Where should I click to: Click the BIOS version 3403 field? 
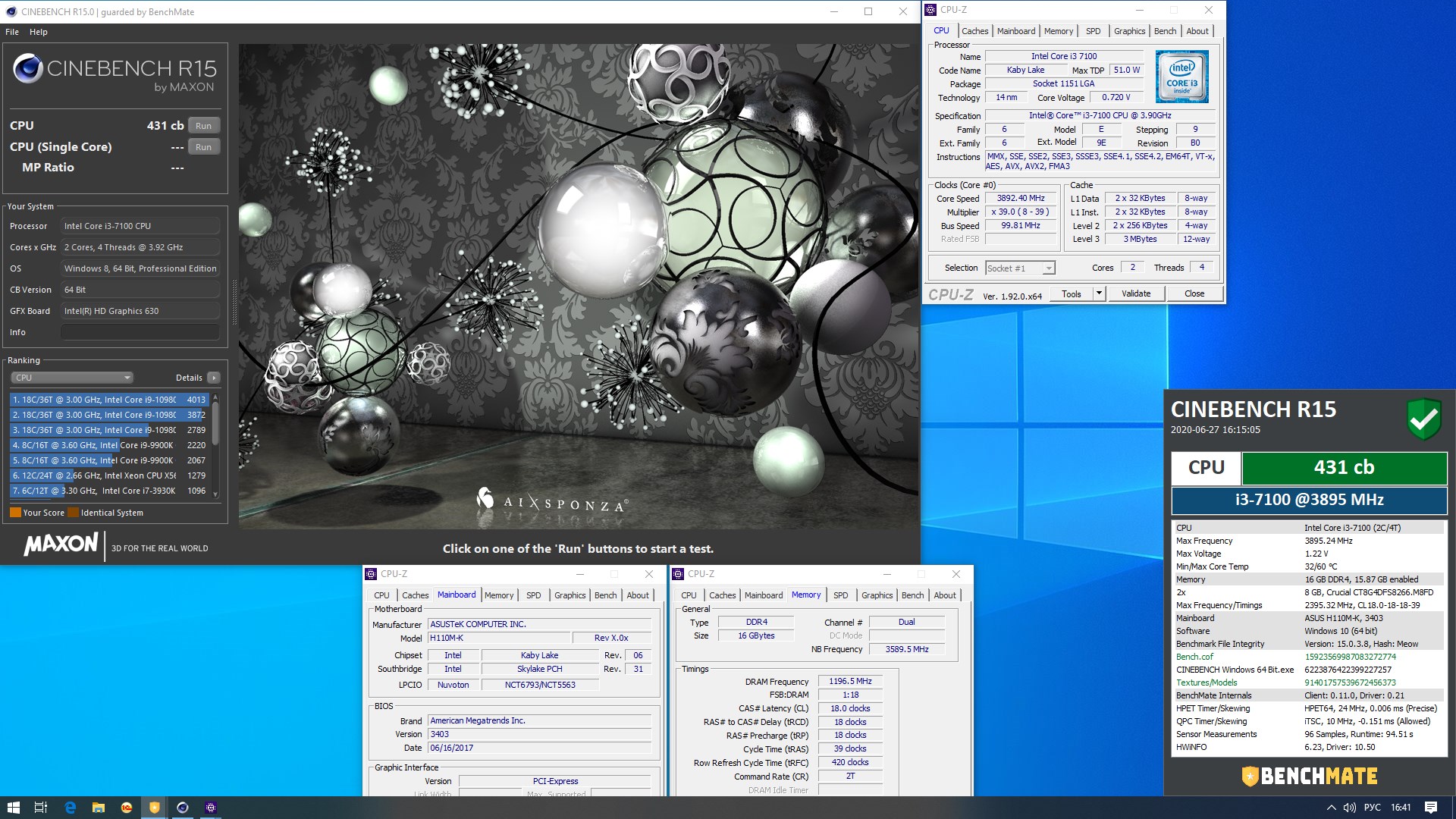(539, 734)
